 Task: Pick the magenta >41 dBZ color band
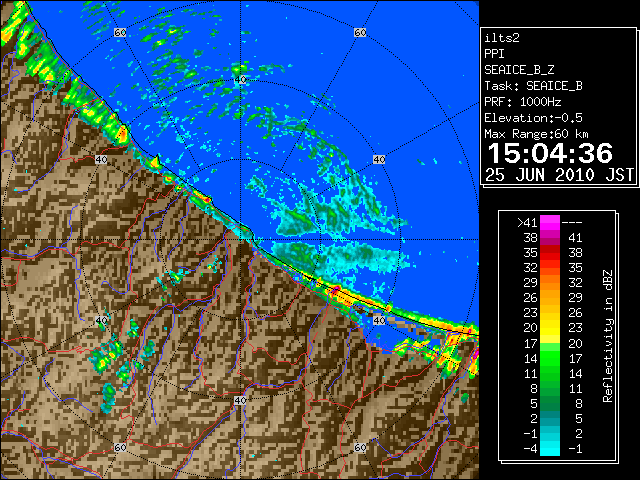[x=550, y=223]
